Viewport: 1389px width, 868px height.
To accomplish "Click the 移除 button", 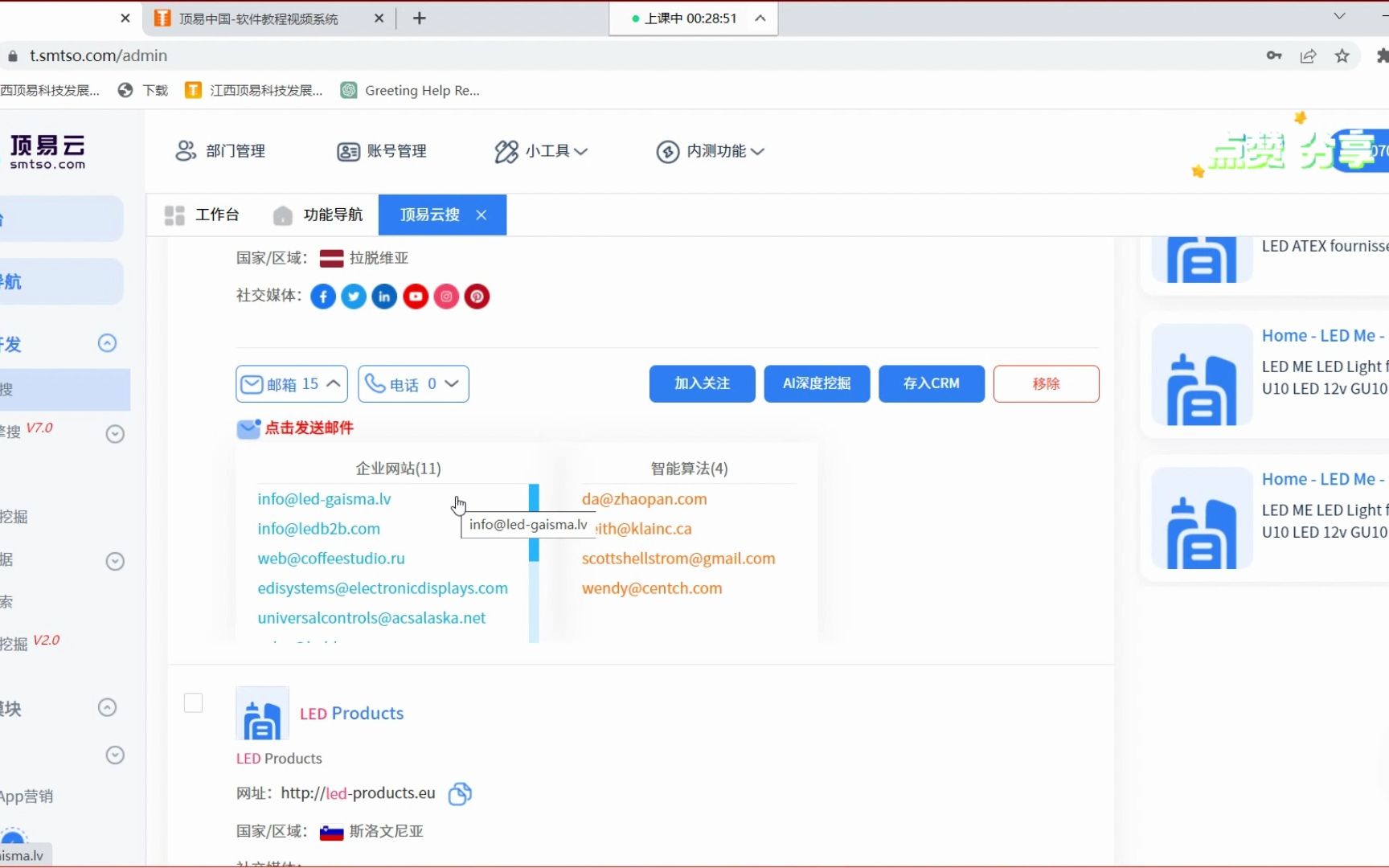I will tap(1046, 384).
